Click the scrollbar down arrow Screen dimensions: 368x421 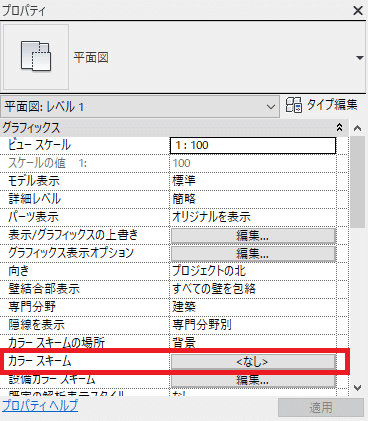pos(358,388)
